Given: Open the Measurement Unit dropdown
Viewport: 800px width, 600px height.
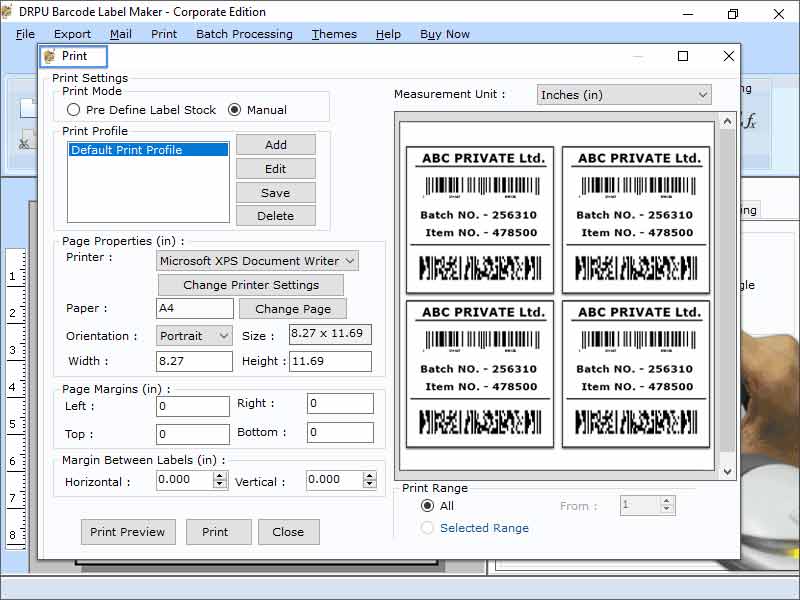Looking at the screenshot, I should [705, 93].
